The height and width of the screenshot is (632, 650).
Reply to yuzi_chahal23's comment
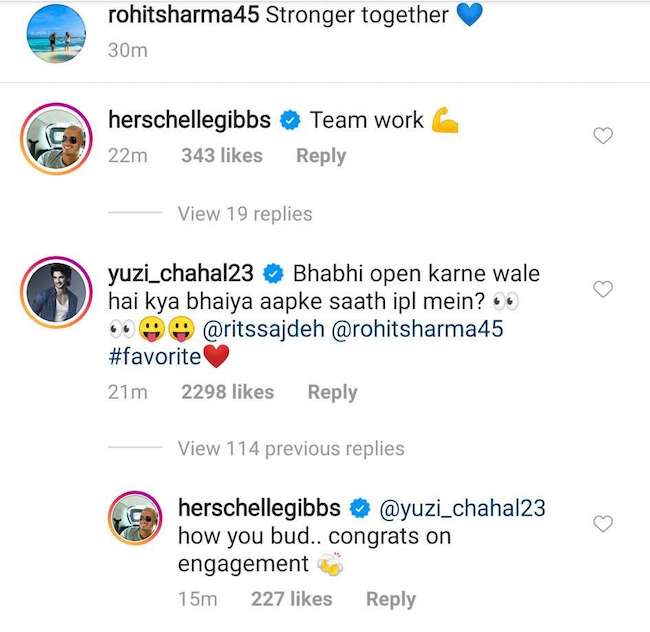click(x=332, y=393)
